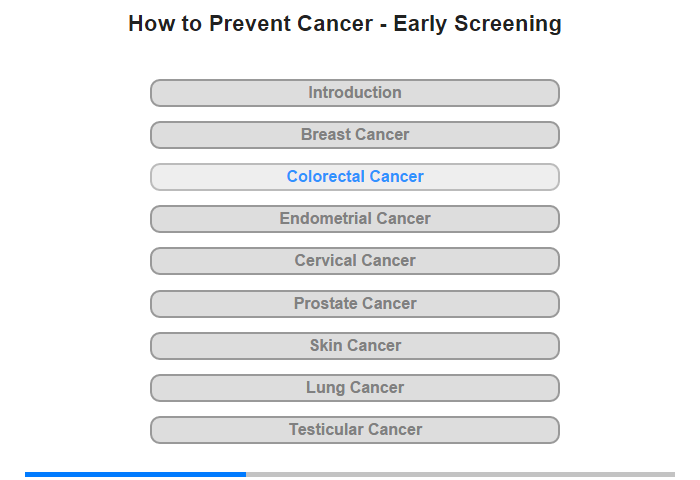Screen dimensions: 700x480
Task: Click the blue 'Colorectal Cancer' text label
Action: (x=355, y=176)
